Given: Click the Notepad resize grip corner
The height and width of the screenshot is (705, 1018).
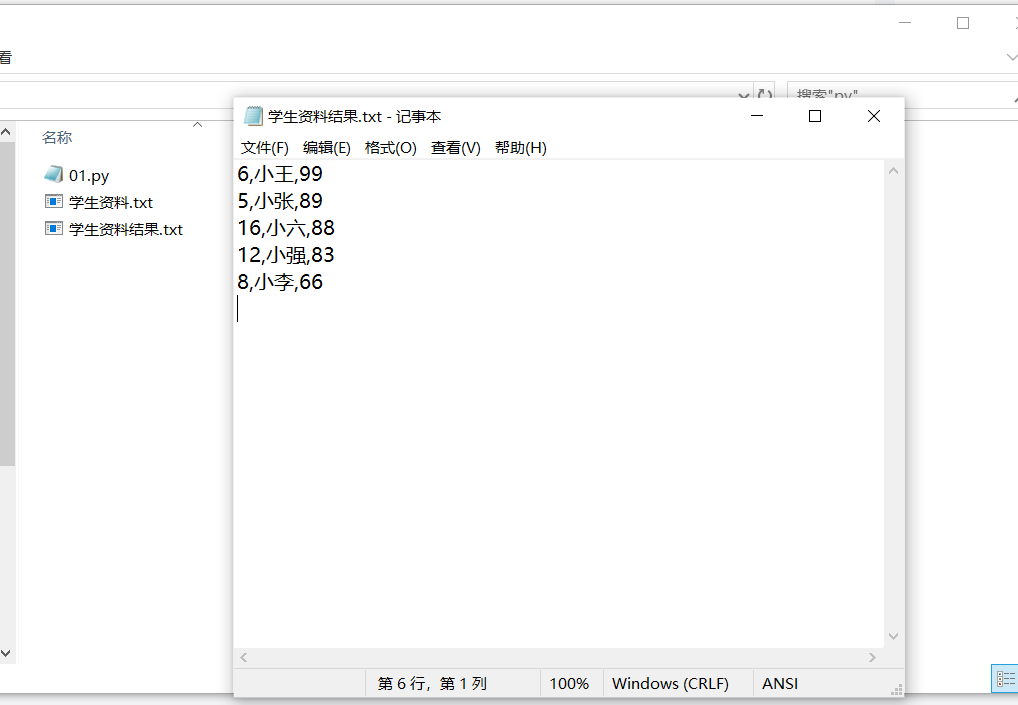Looking at the screenshot, I should point(897,691).
